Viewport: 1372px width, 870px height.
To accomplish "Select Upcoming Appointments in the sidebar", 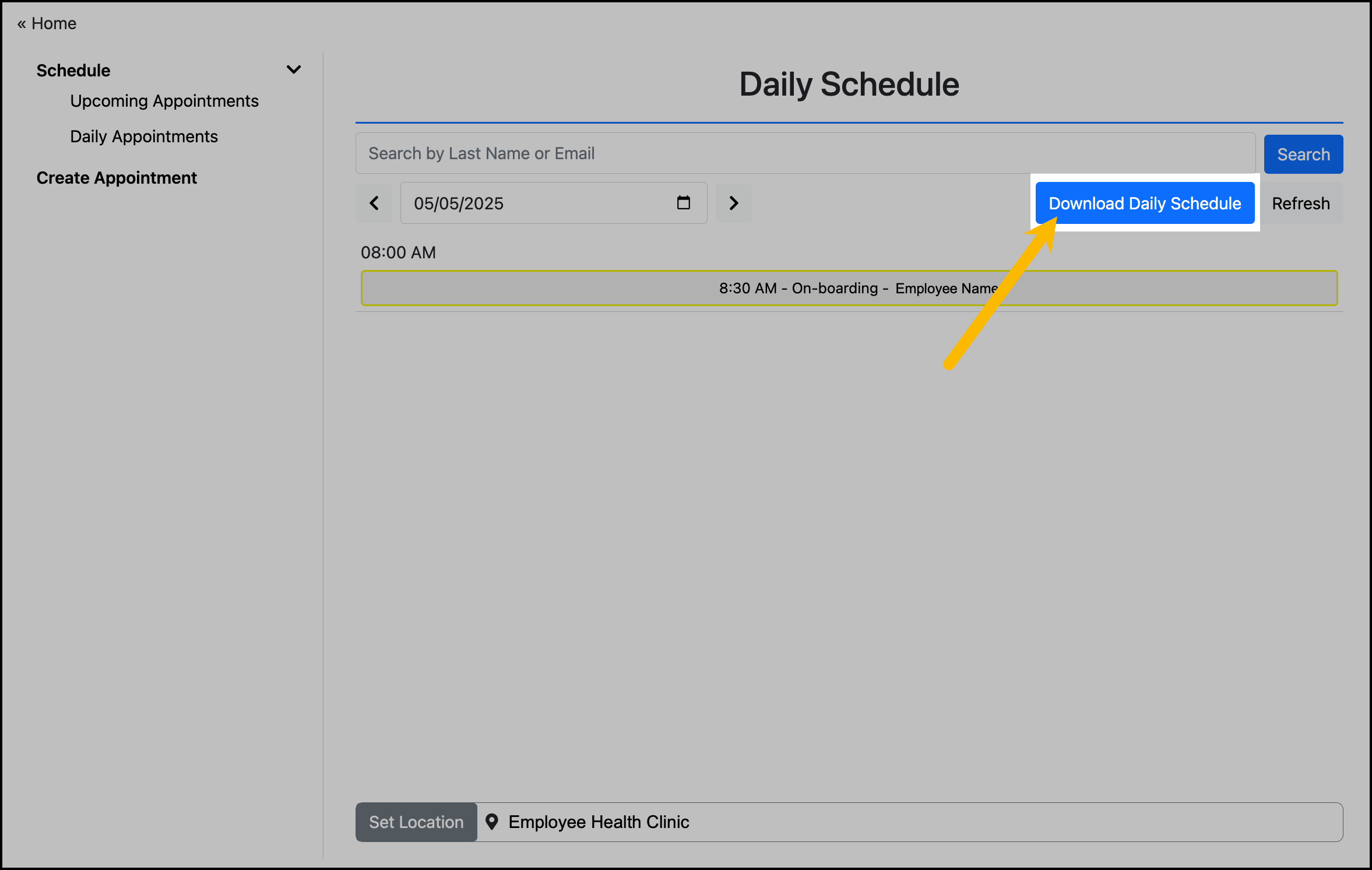I will point(164,100).
